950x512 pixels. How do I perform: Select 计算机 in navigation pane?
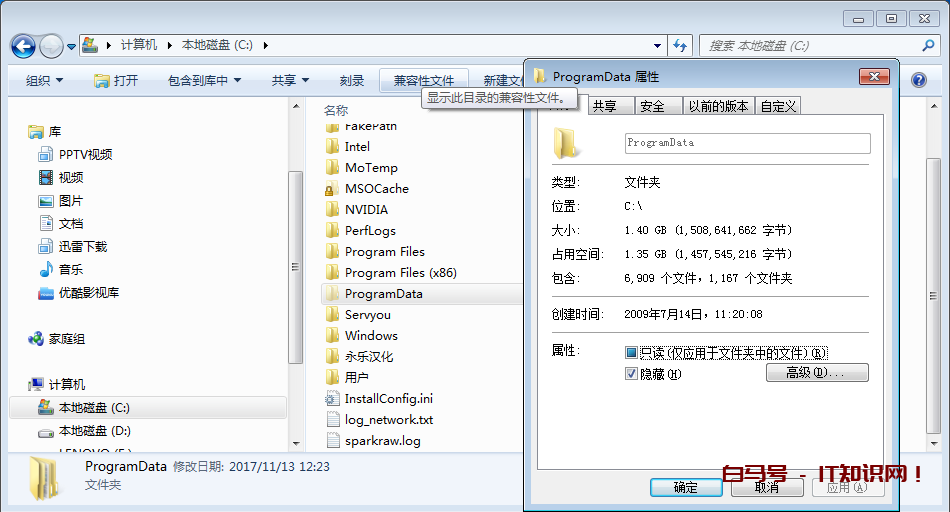pyautogui.click(x=67, y=385)
